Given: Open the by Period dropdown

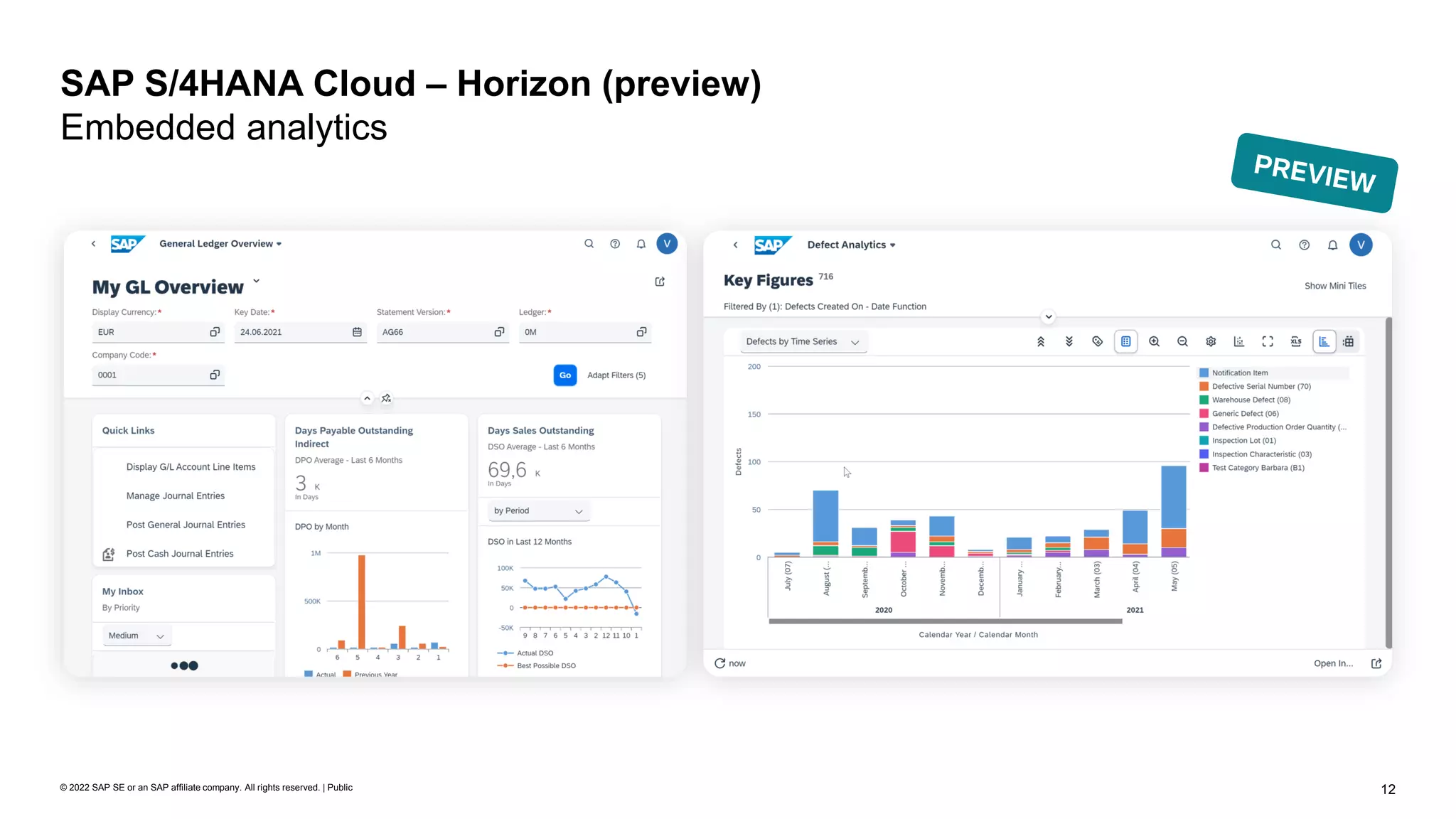Looking at the screenshot, I should pyautogui.click(x=539, y=511).
